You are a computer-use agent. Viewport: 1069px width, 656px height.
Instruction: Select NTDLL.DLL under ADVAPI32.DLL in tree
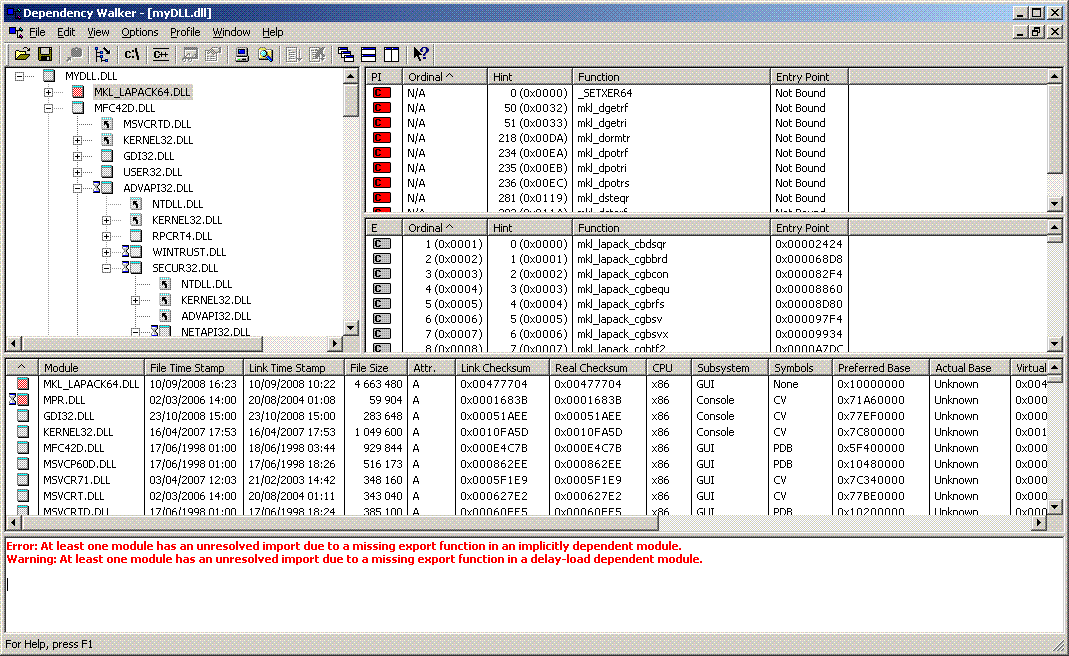click(x=178, y=204)
